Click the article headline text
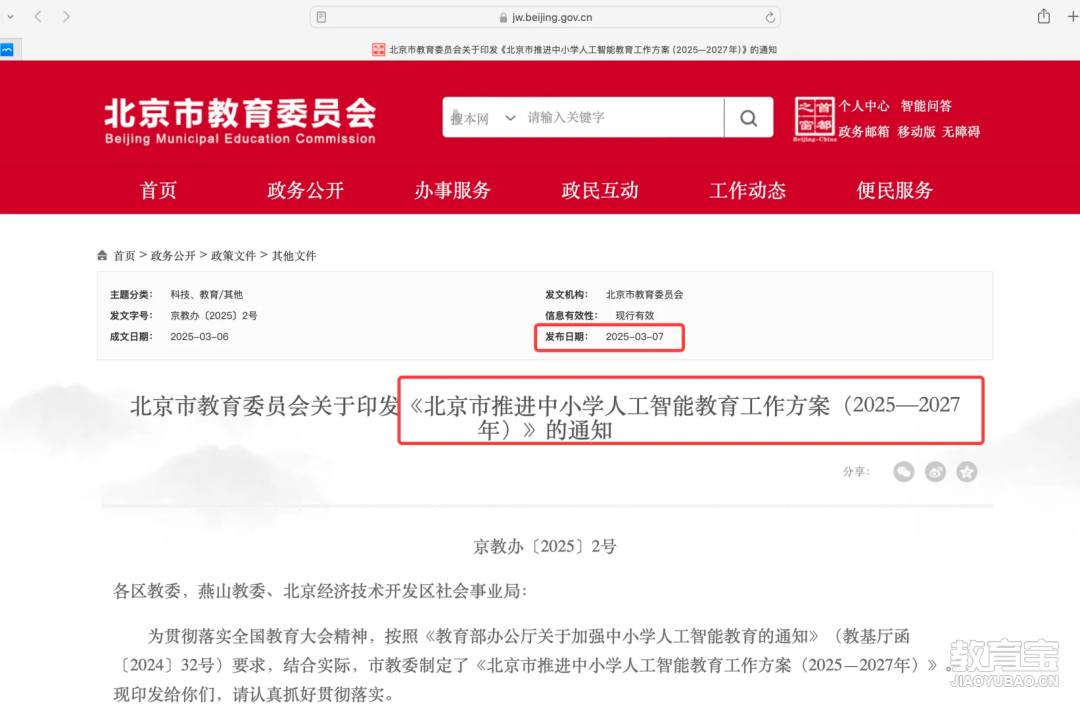The height and width of the screenshot is (710, 1080). tap(545, 417)
